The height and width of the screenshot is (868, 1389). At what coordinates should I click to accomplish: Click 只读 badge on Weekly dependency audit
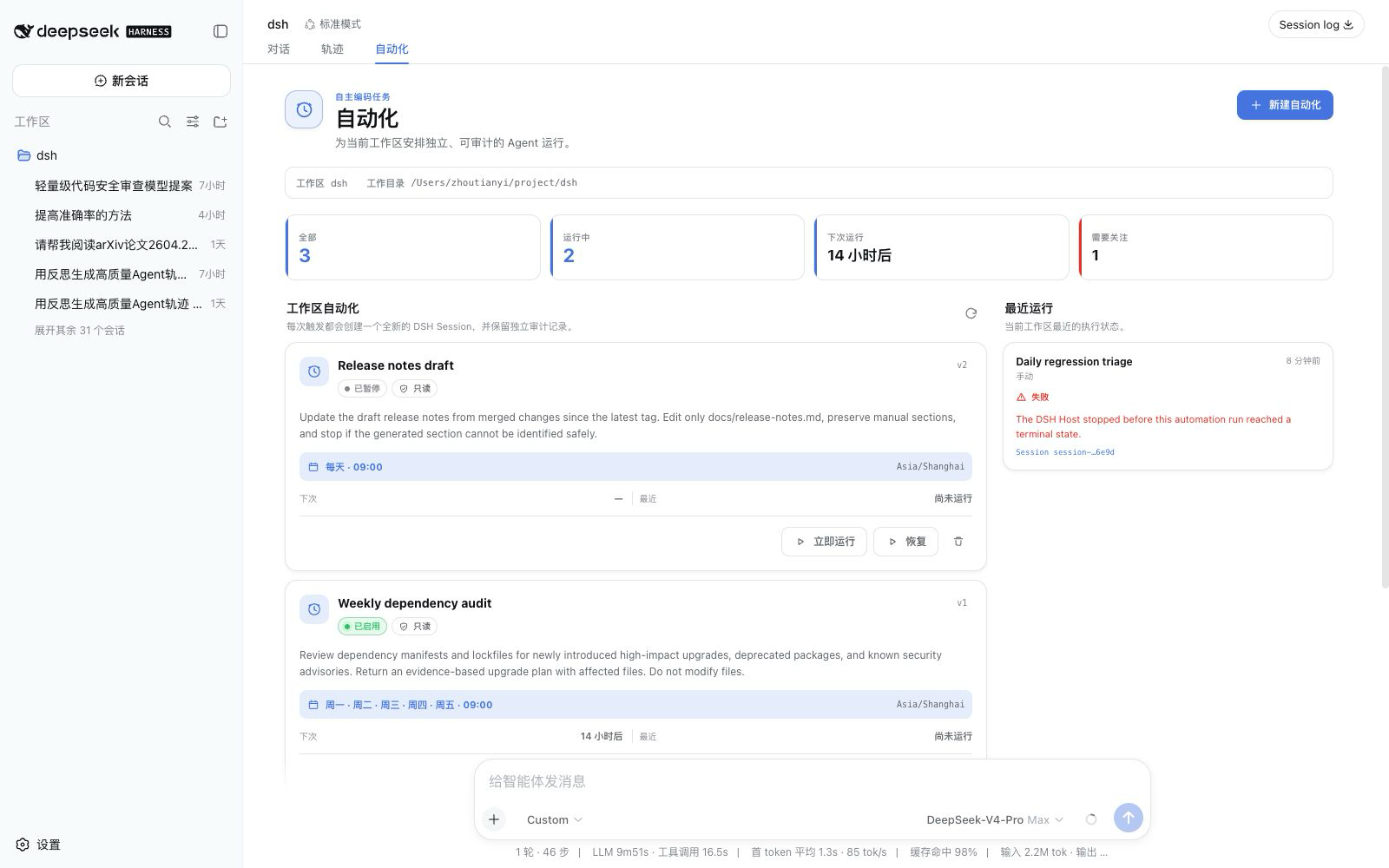[415, 626]
